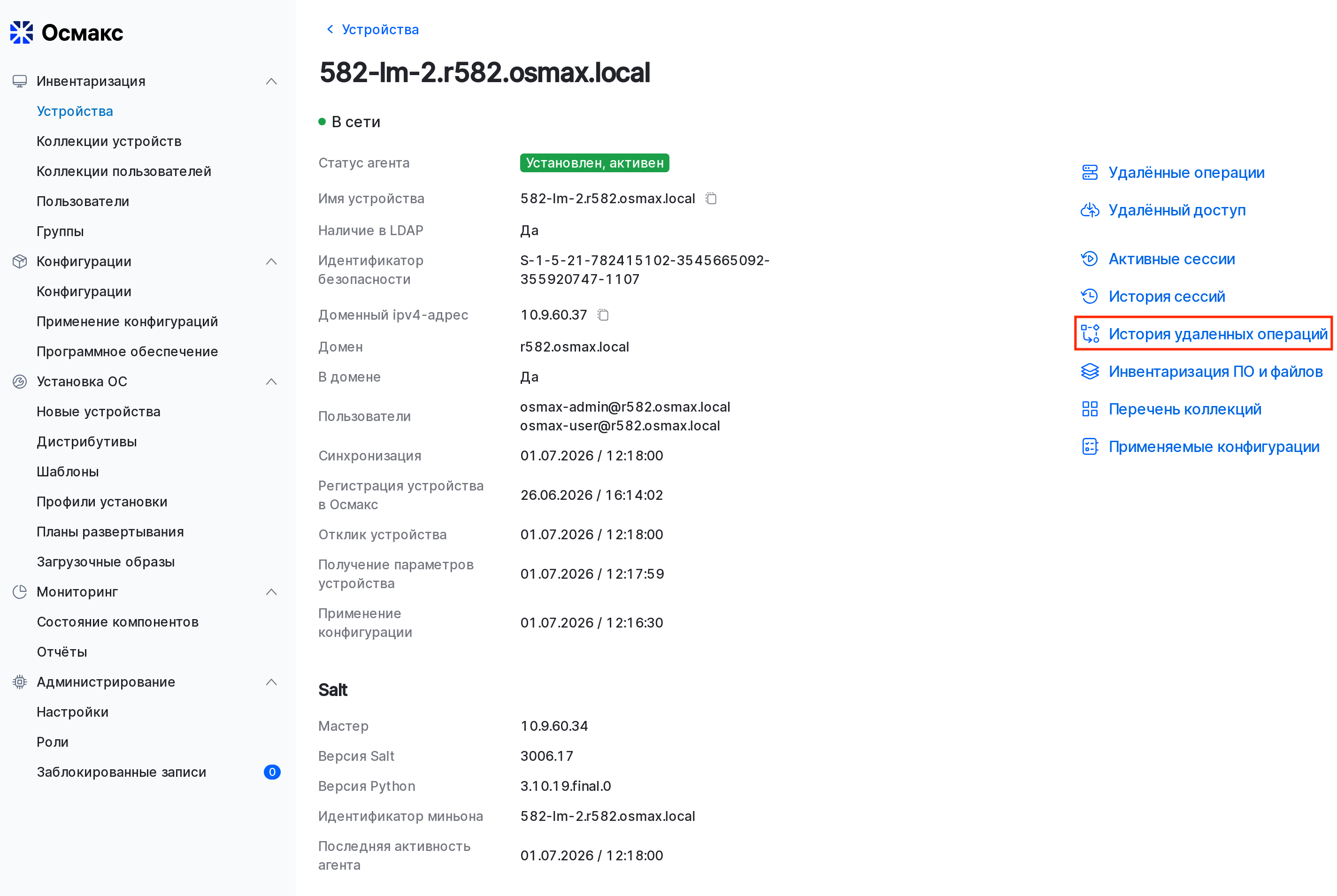
Task: Go to Новые устройства
Action: pyautogui.click(x=98, y=412)
